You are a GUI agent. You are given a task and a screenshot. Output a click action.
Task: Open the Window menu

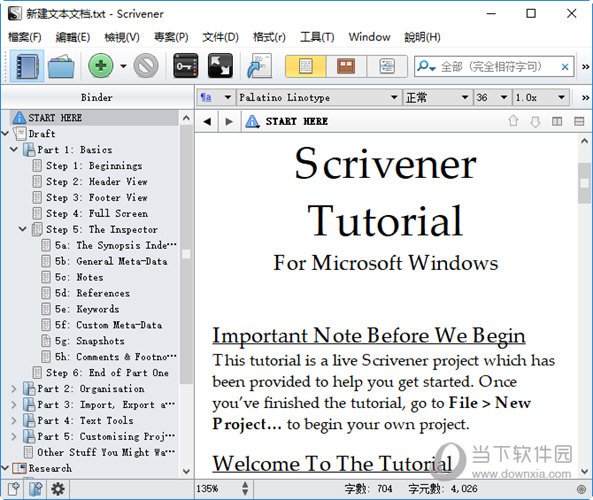(369, 37)
